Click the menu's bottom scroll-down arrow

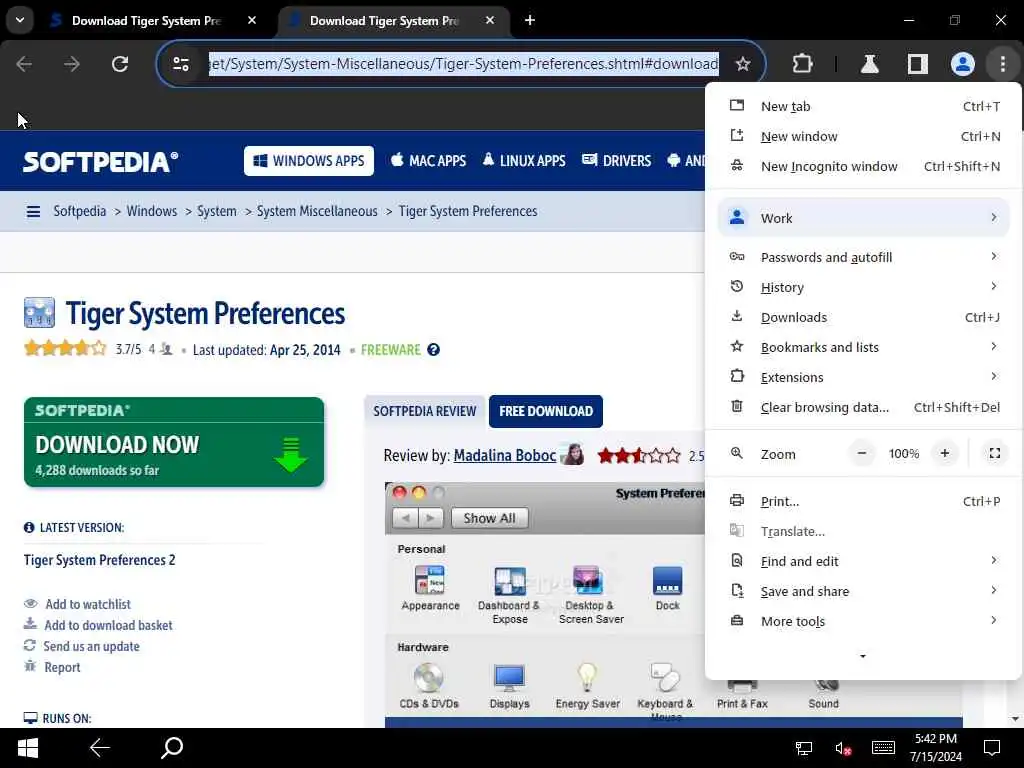(863, 656)
